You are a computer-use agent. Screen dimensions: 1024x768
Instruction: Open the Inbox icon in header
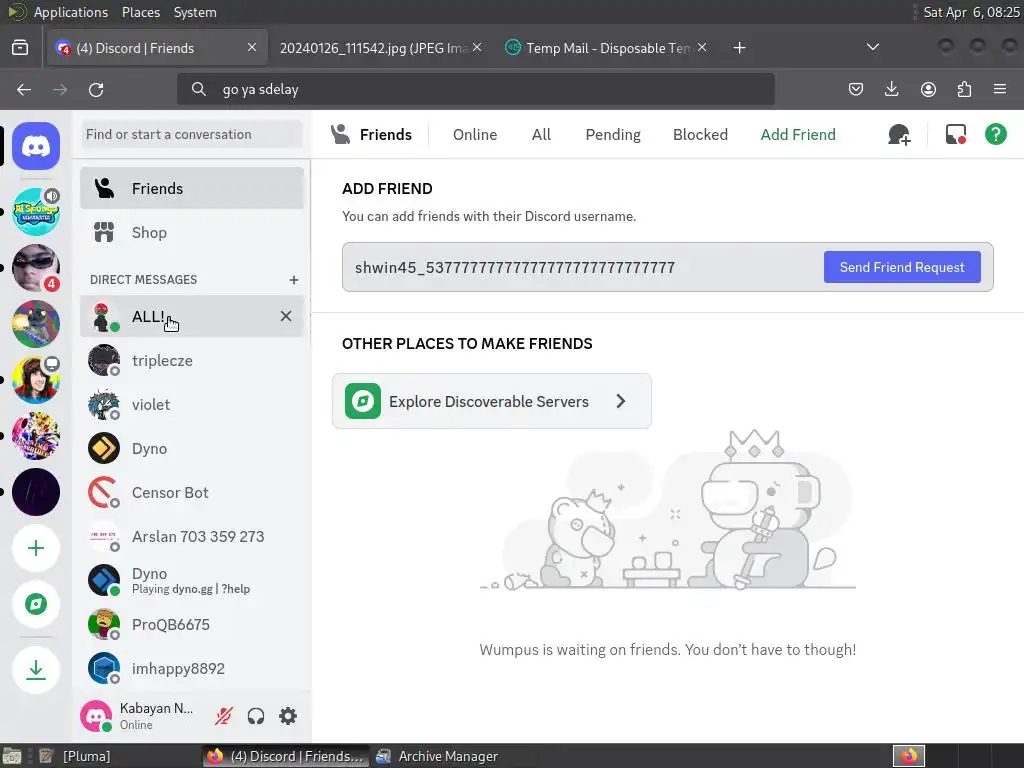[x=956, y=135]
